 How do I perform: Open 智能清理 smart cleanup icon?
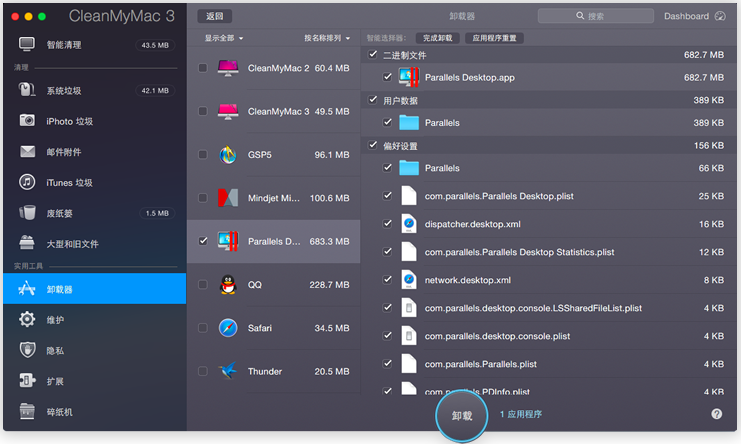click(27, 44)
